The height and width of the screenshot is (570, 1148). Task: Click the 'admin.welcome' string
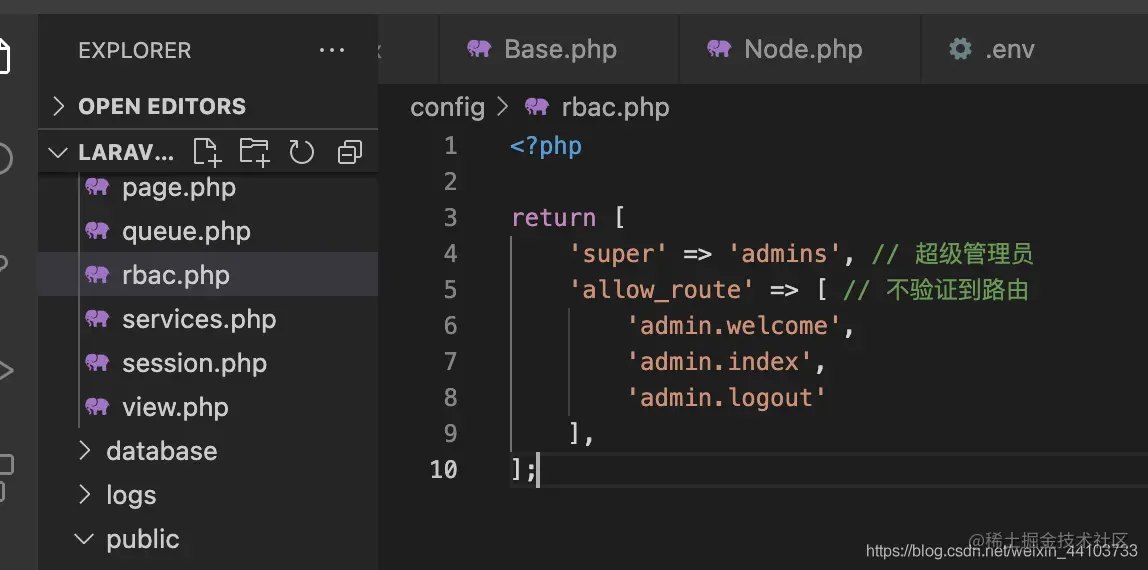(x=733, y=326)
